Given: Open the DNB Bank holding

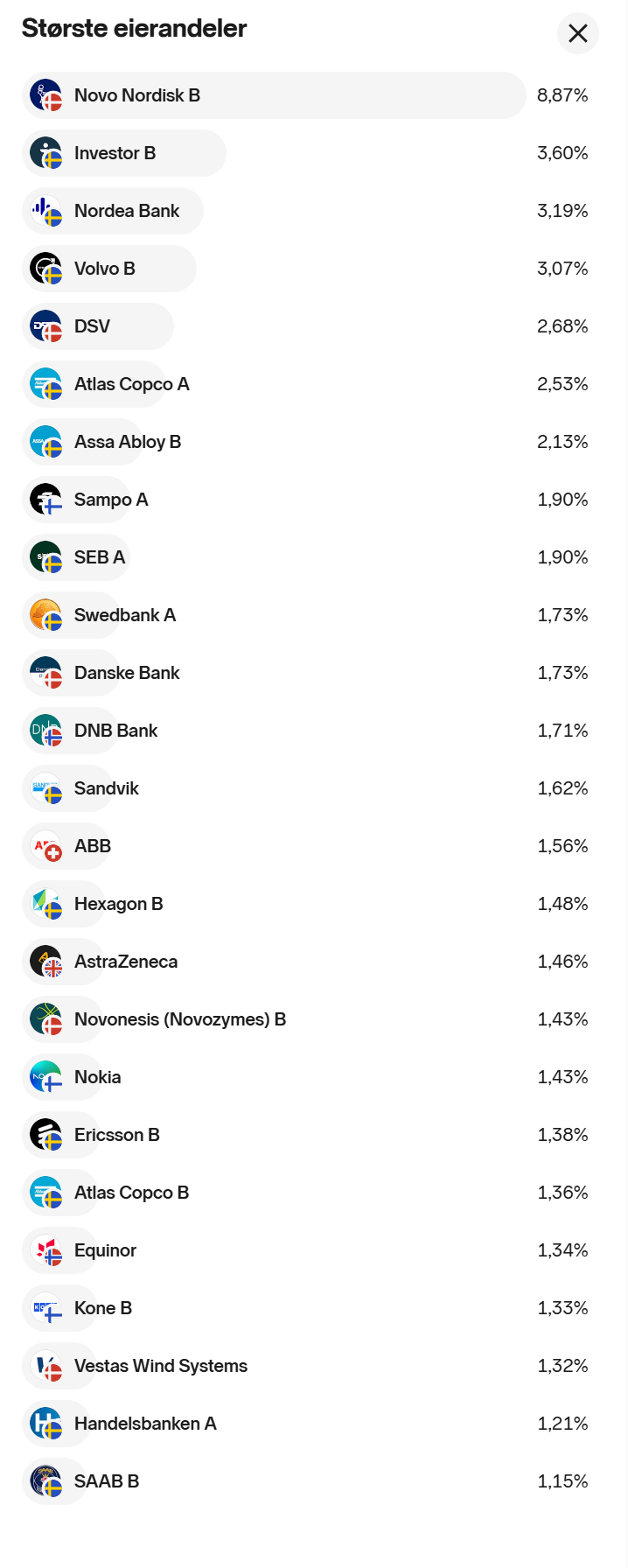Looking at the screenshot, I should click(115, 731).
